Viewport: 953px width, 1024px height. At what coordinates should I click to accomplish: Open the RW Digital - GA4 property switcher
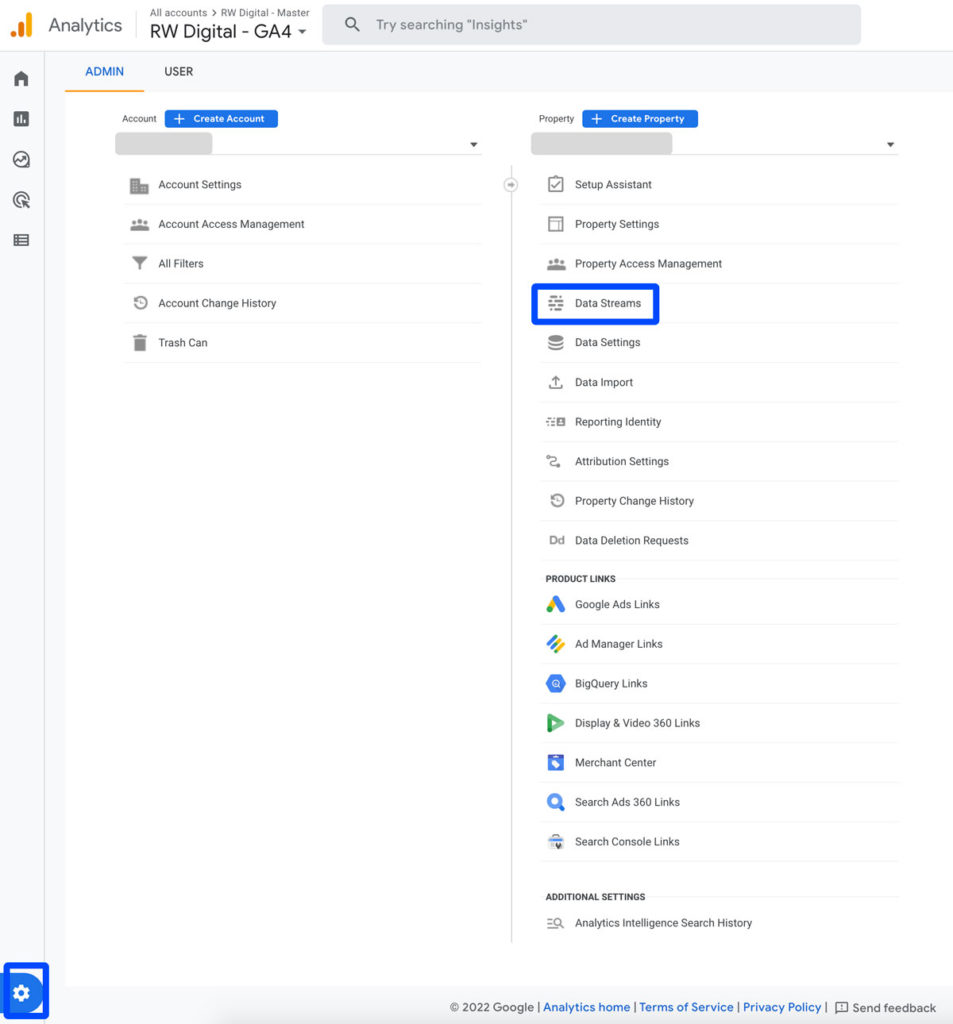[228, 31]
